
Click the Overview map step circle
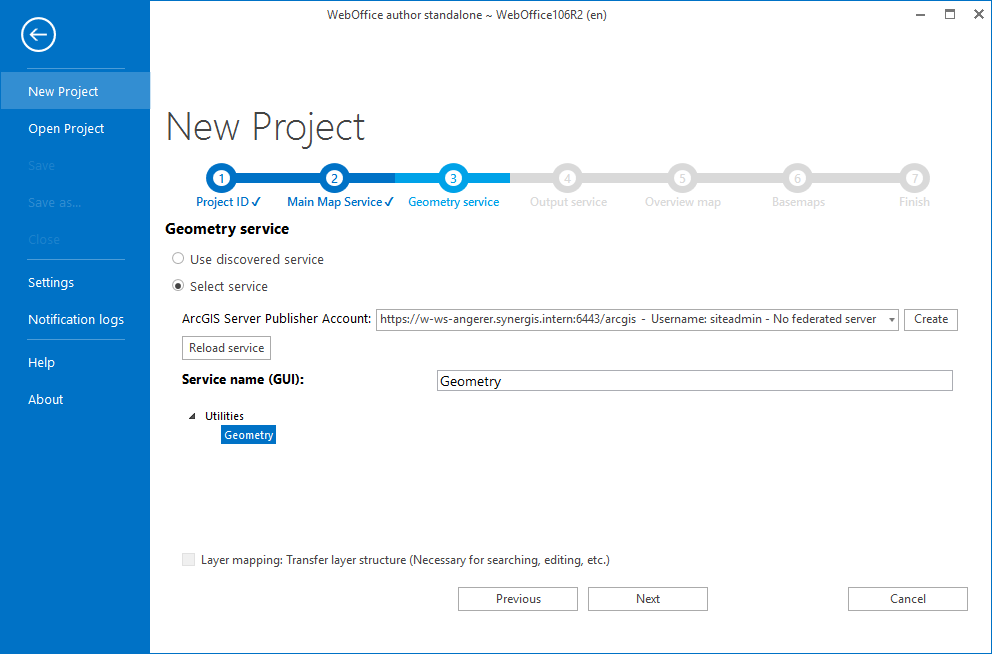coord(682,177)
